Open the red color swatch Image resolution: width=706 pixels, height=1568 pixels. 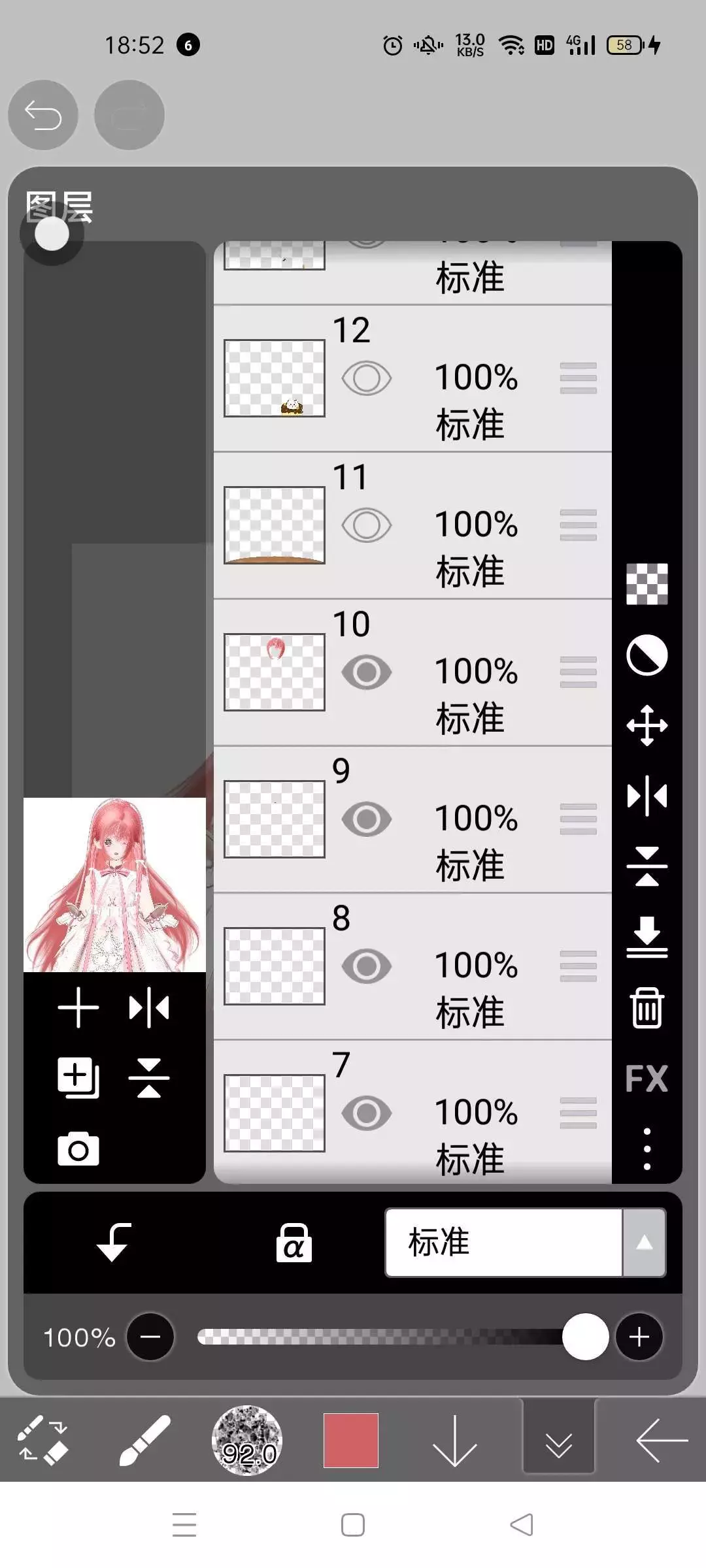click(x=351, y=1441)
